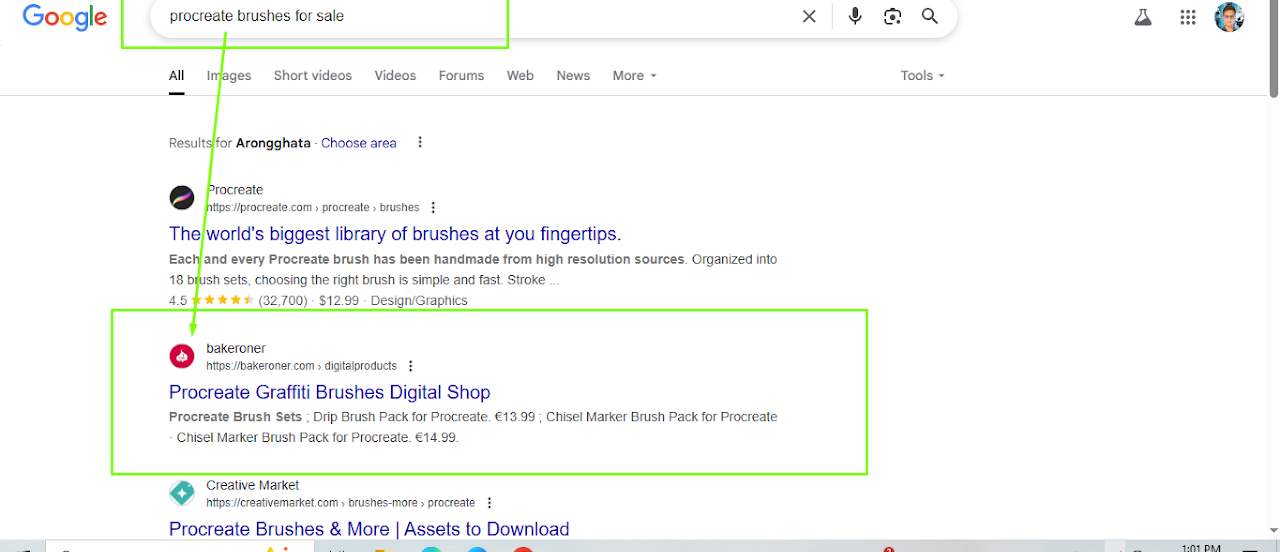This screenshot has width=1280, height=552.
Task: Open Google Lens image search
Action: [x=892, y=16]
